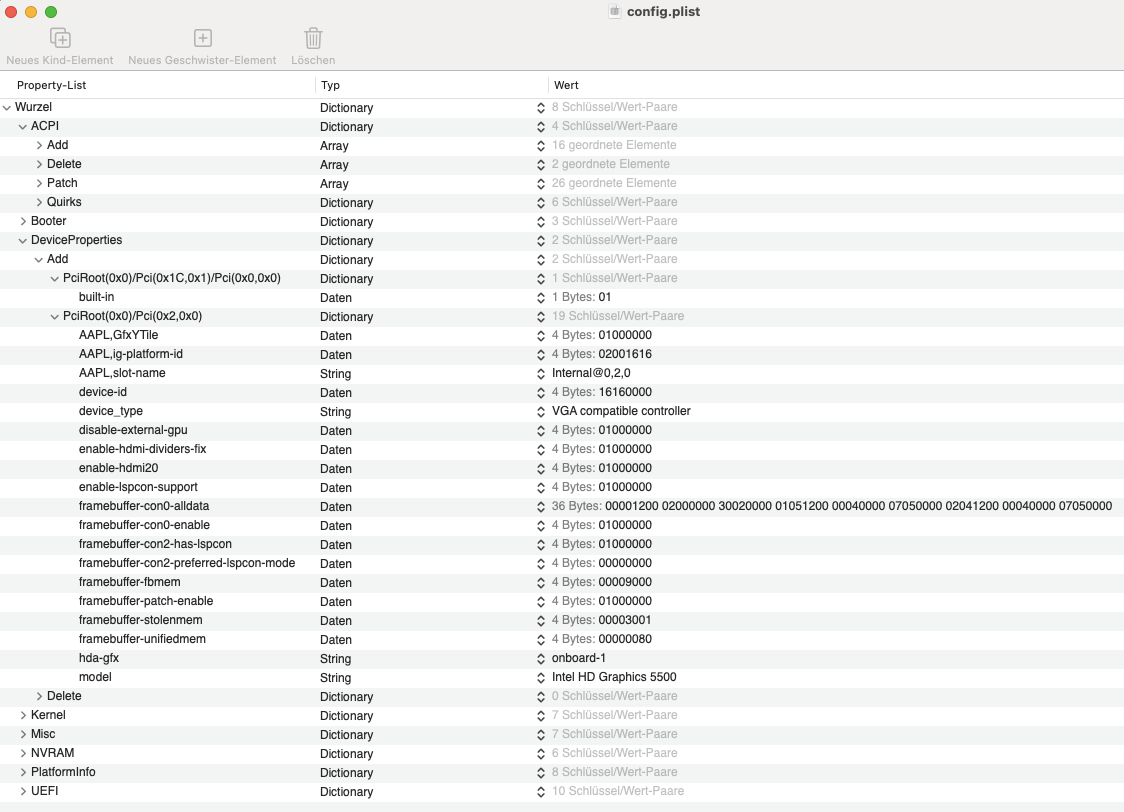
Task: Select the disable-external-gpu key
Action: [x=133, y=430]
